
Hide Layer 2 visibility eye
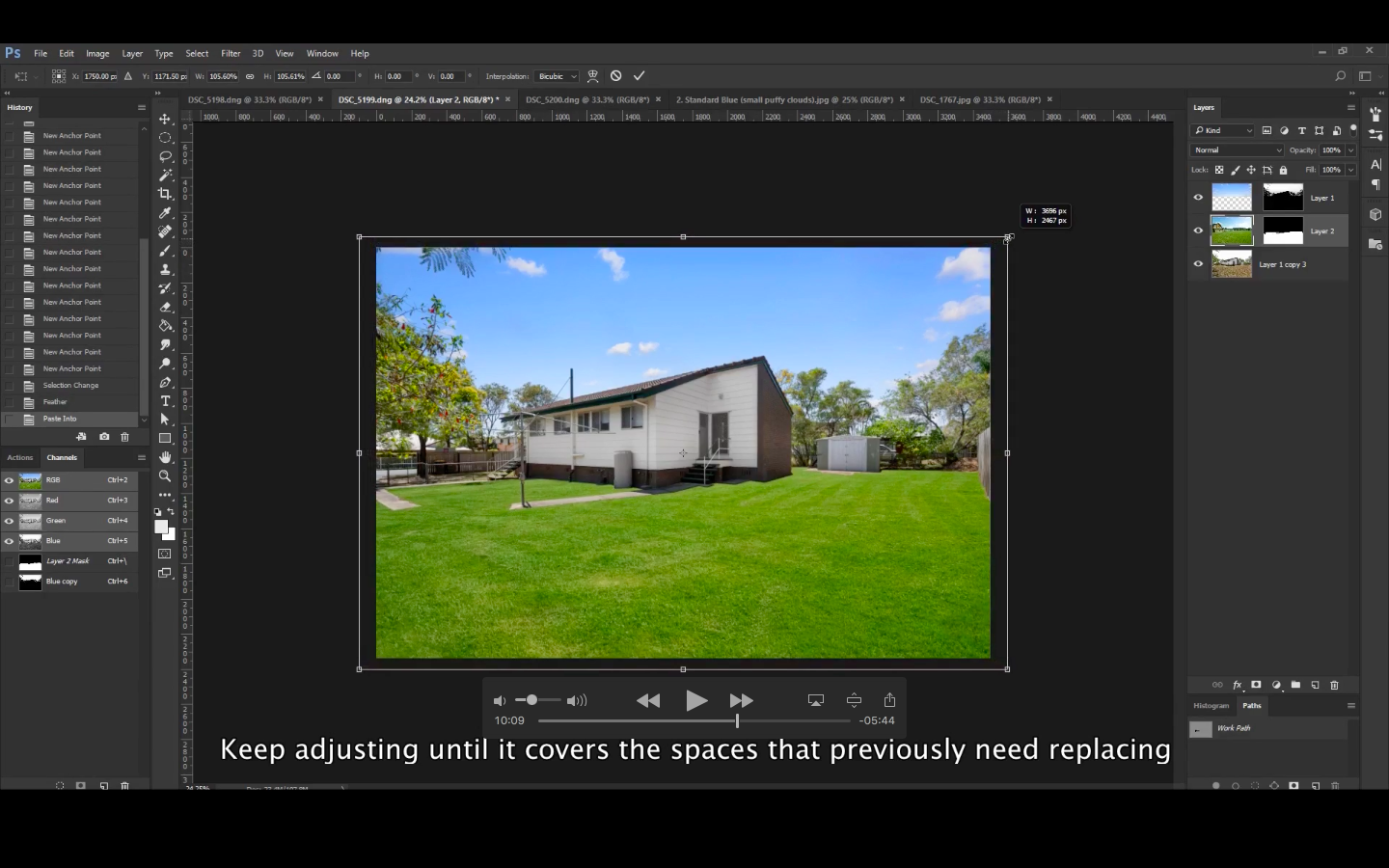coord(1198,231)
